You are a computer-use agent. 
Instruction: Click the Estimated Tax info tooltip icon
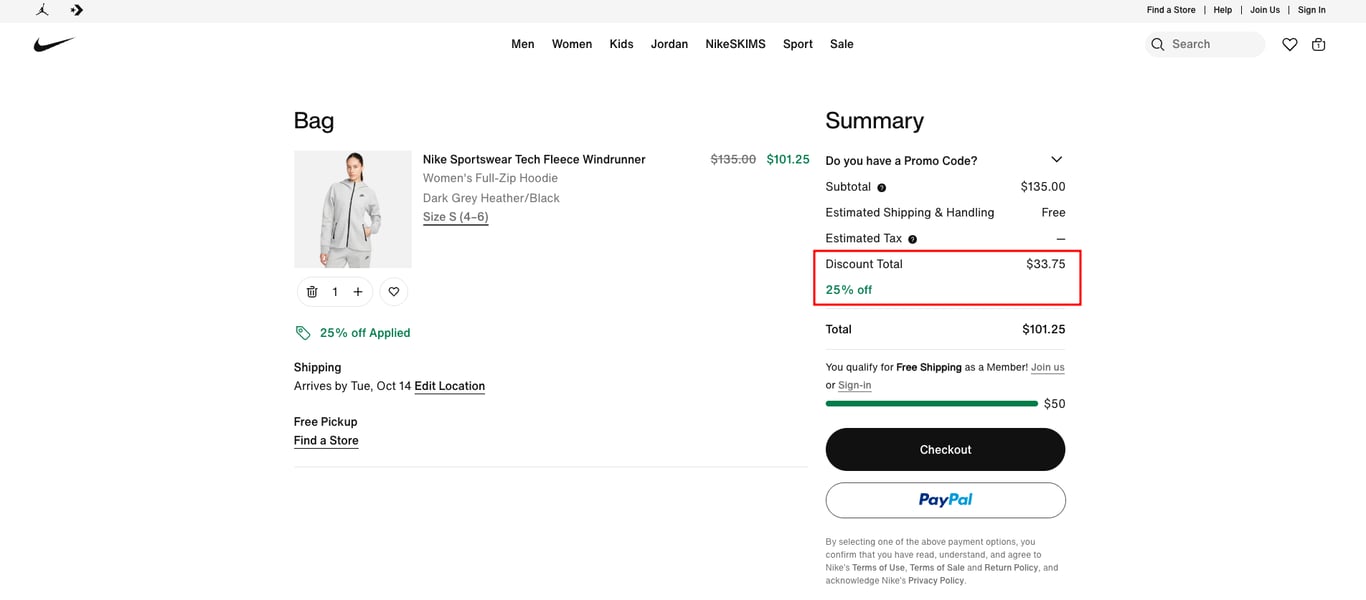[912, 238]
